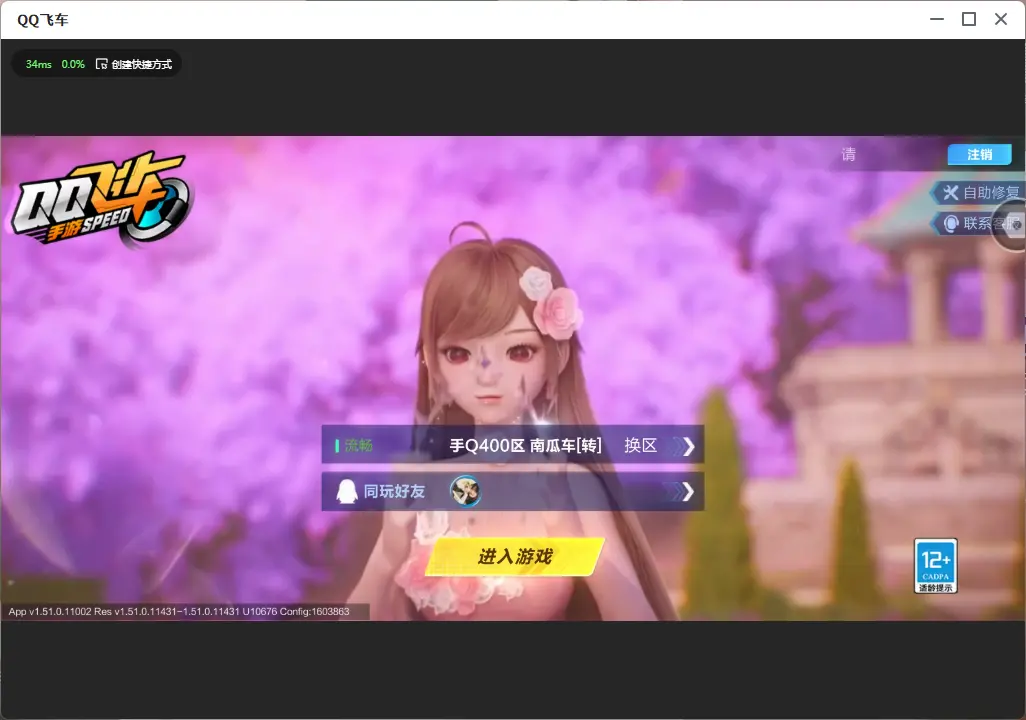This screenshot has height=720, width=1026.
Task: Click the QQ penguin icon beside 同玩好友
Action: pyautogui.click(x=346, y=491)
